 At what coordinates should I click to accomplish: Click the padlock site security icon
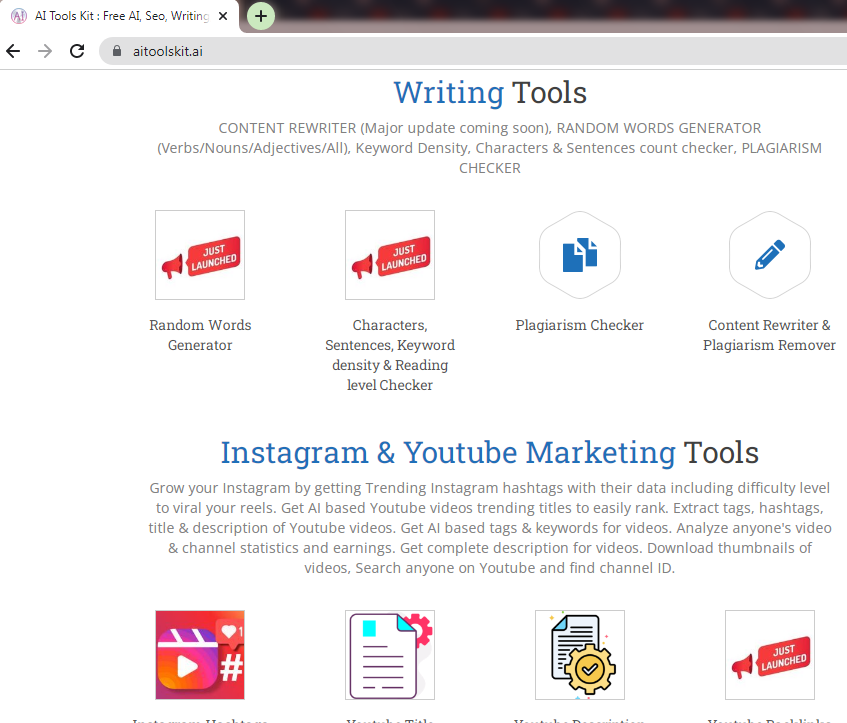coord(117,51)
